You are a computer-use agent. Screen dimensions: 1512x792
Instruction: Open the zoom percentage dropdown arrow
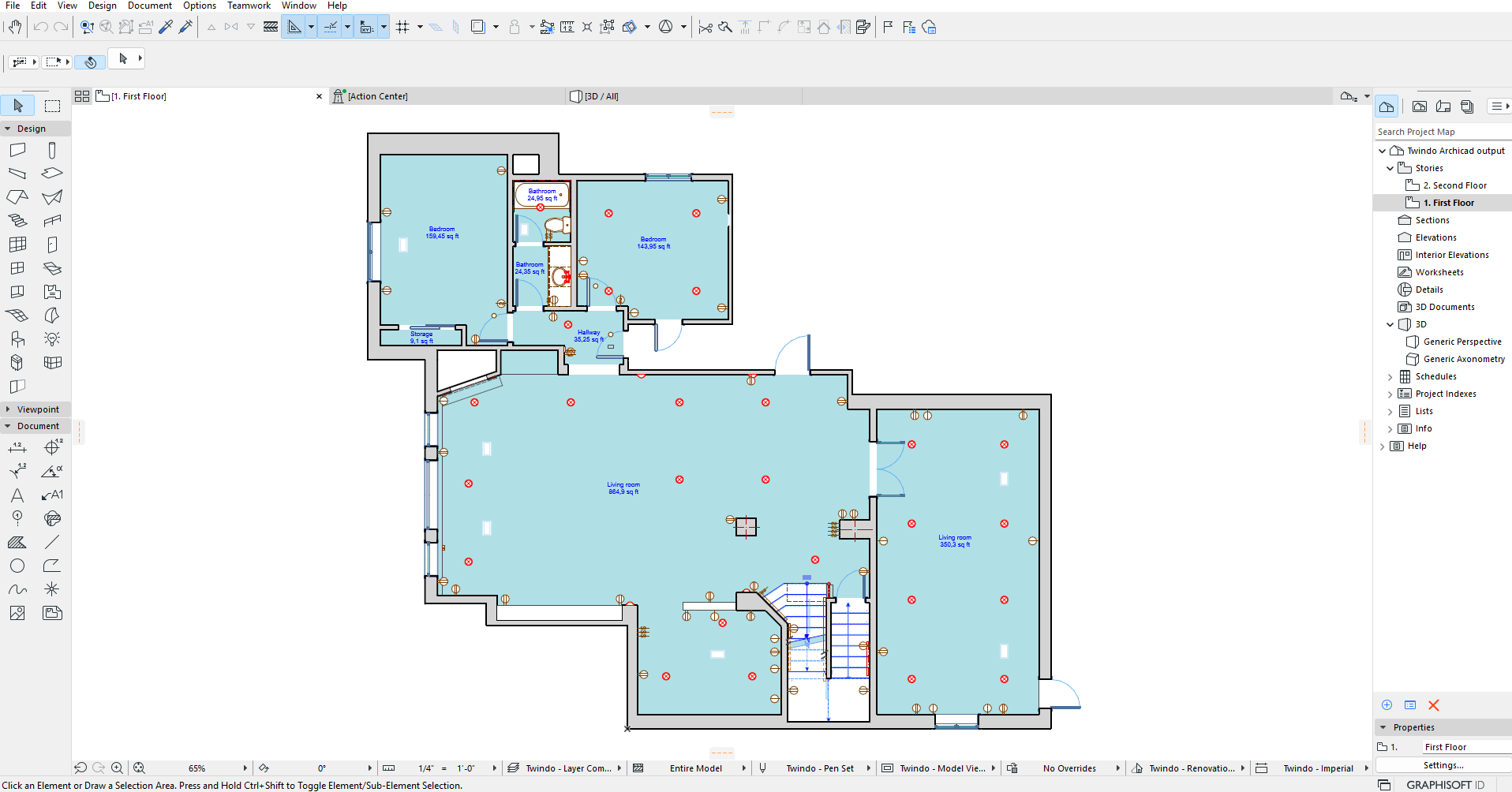pyautogui.click(x=245, y=768)
